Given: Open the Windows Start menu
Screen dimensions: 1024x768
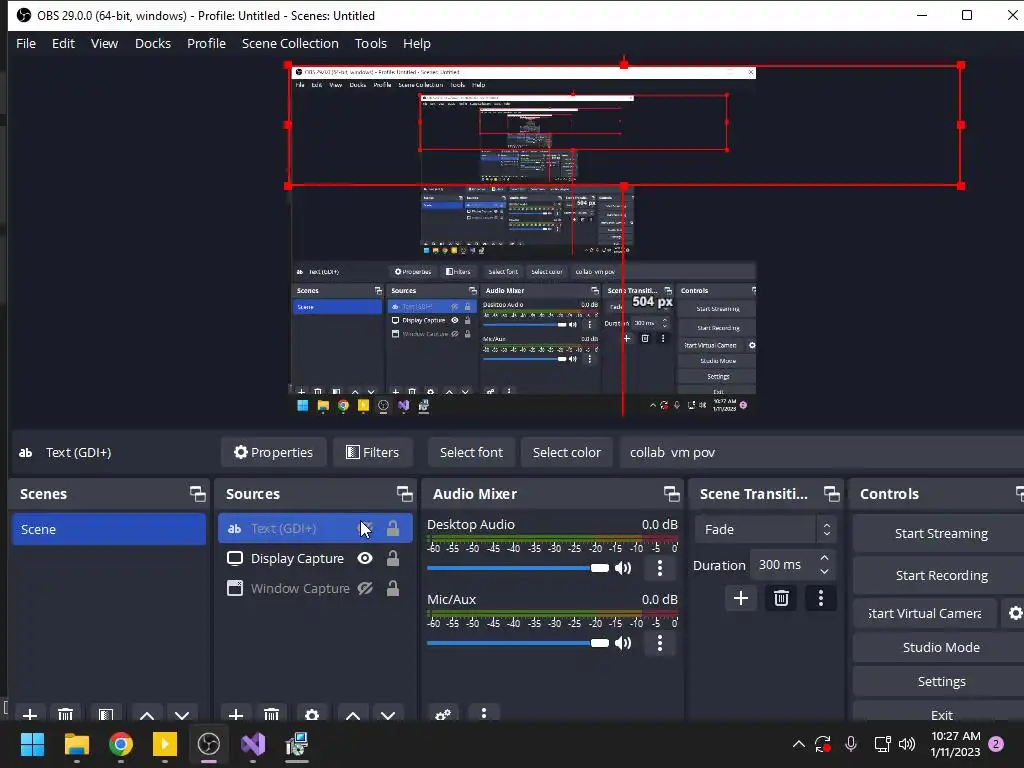Looking at the screenshot, I should [x=33, y=744].
